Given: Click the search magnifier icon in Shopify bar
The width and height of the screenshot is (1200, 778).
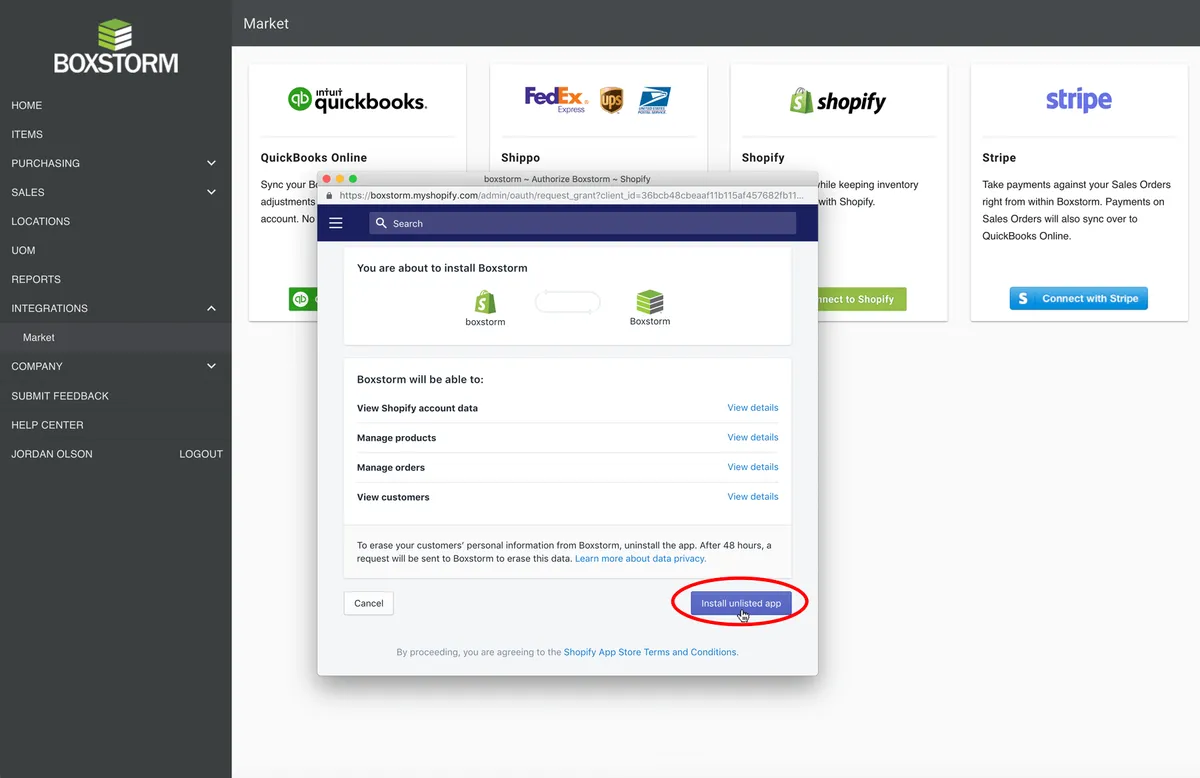Looking at the screenshot, I should 382,223.
